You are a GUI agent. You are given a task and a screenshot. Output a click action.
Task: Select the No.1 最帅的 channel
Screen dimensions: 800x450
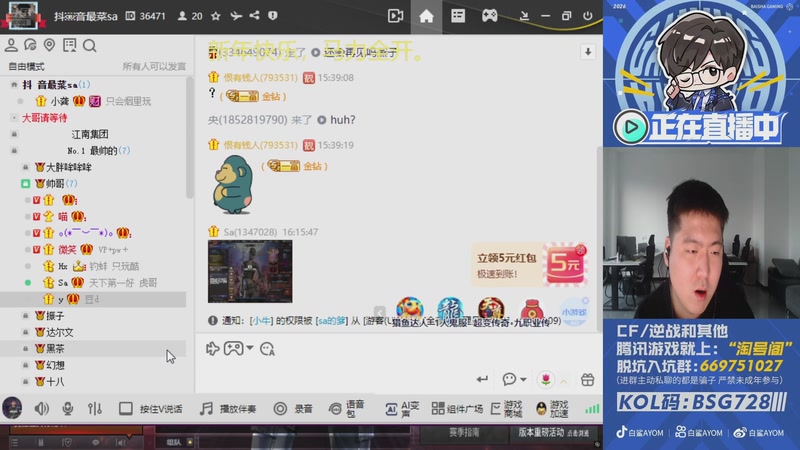[98, 151]
